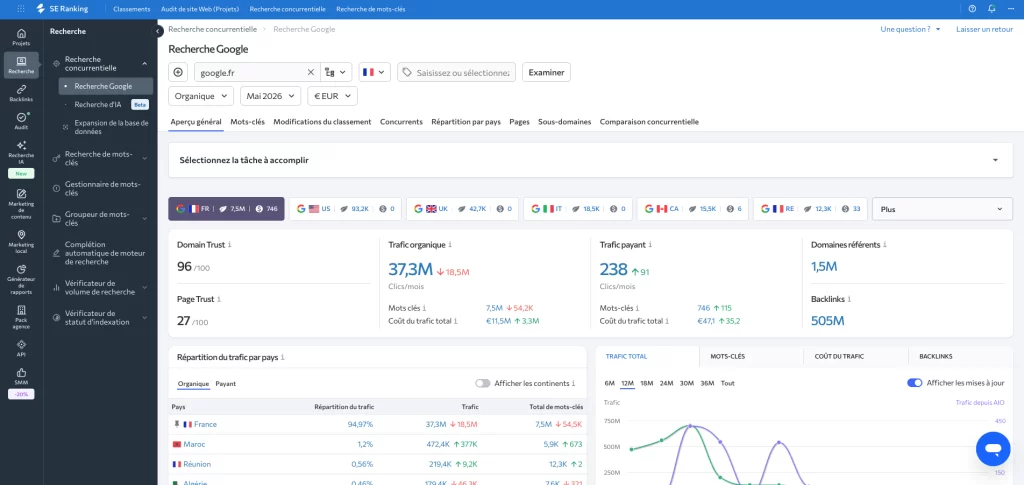
Task: Select the Payant traffic distribution tab
Action: (x=225, y=384)
